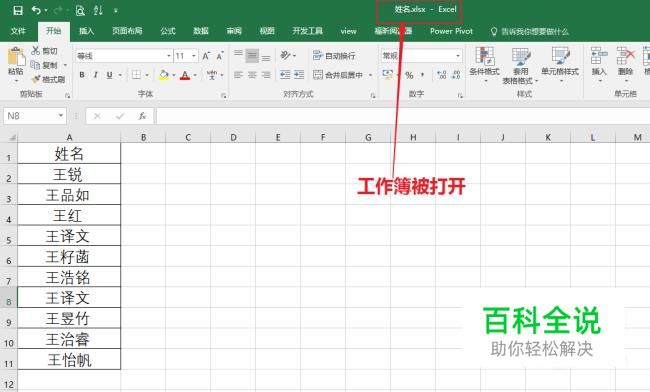
Task: Increase font size with larger A
Action: (x=206, y=56)
